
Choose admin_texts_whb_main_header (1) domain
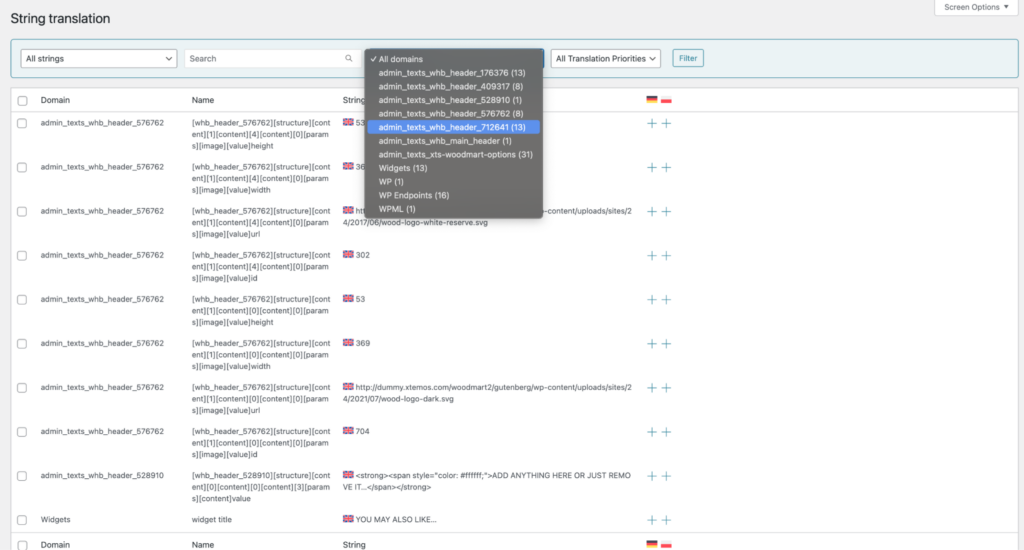click(x=453, y=141)
